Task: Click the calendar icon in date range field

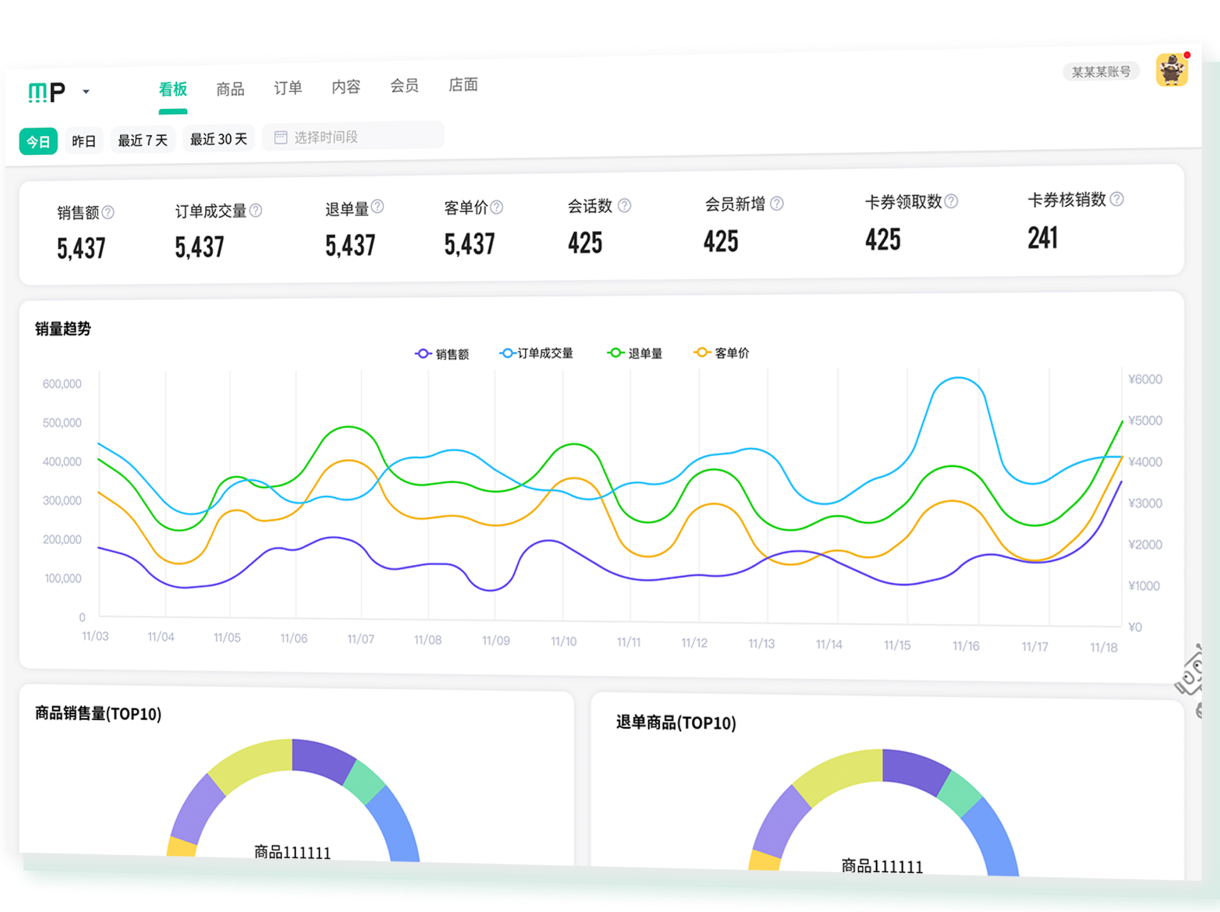Action: 281,137
